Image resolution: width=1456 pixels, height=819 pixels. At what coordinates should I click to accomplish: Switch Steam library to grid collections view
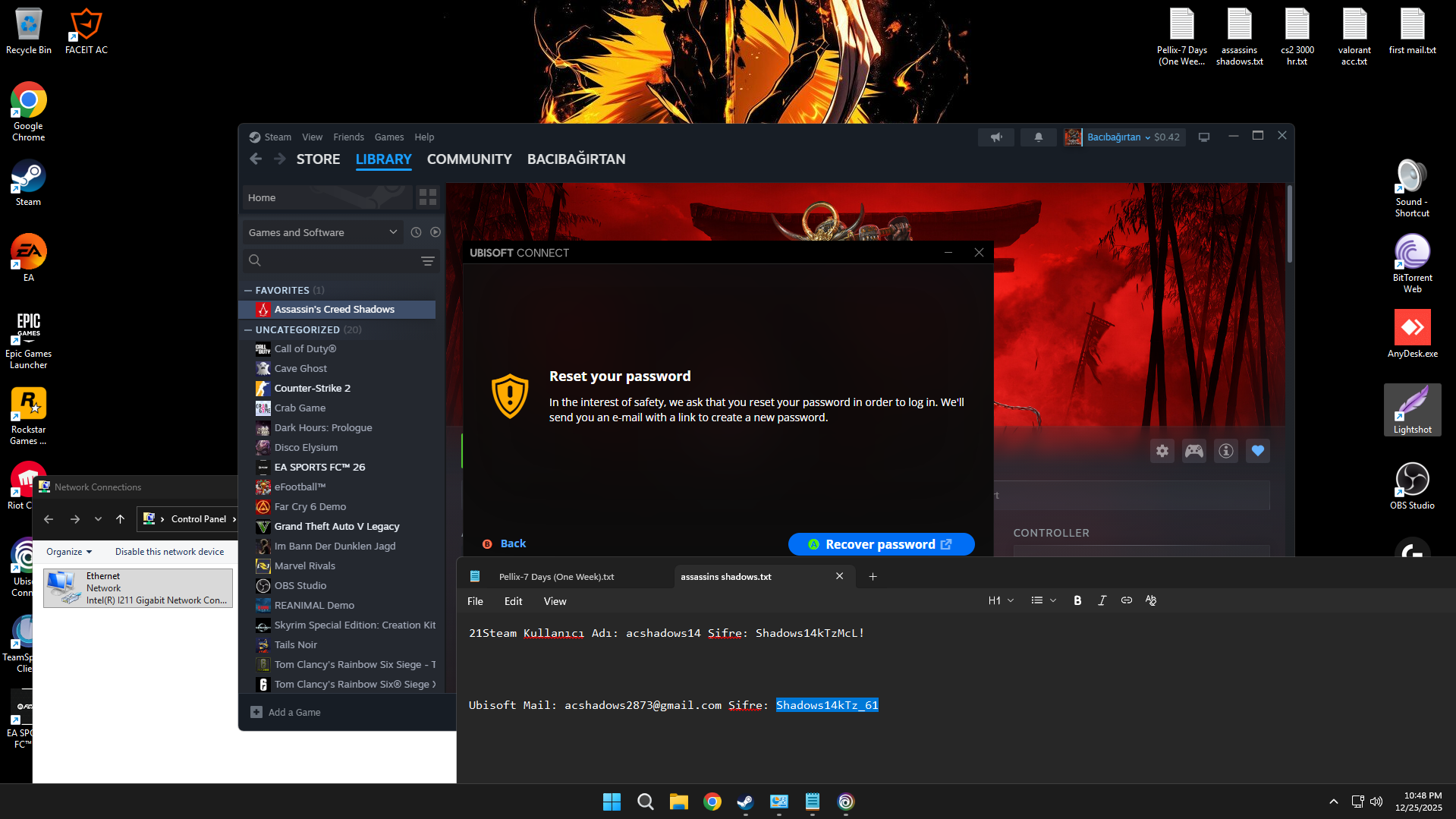428,197
